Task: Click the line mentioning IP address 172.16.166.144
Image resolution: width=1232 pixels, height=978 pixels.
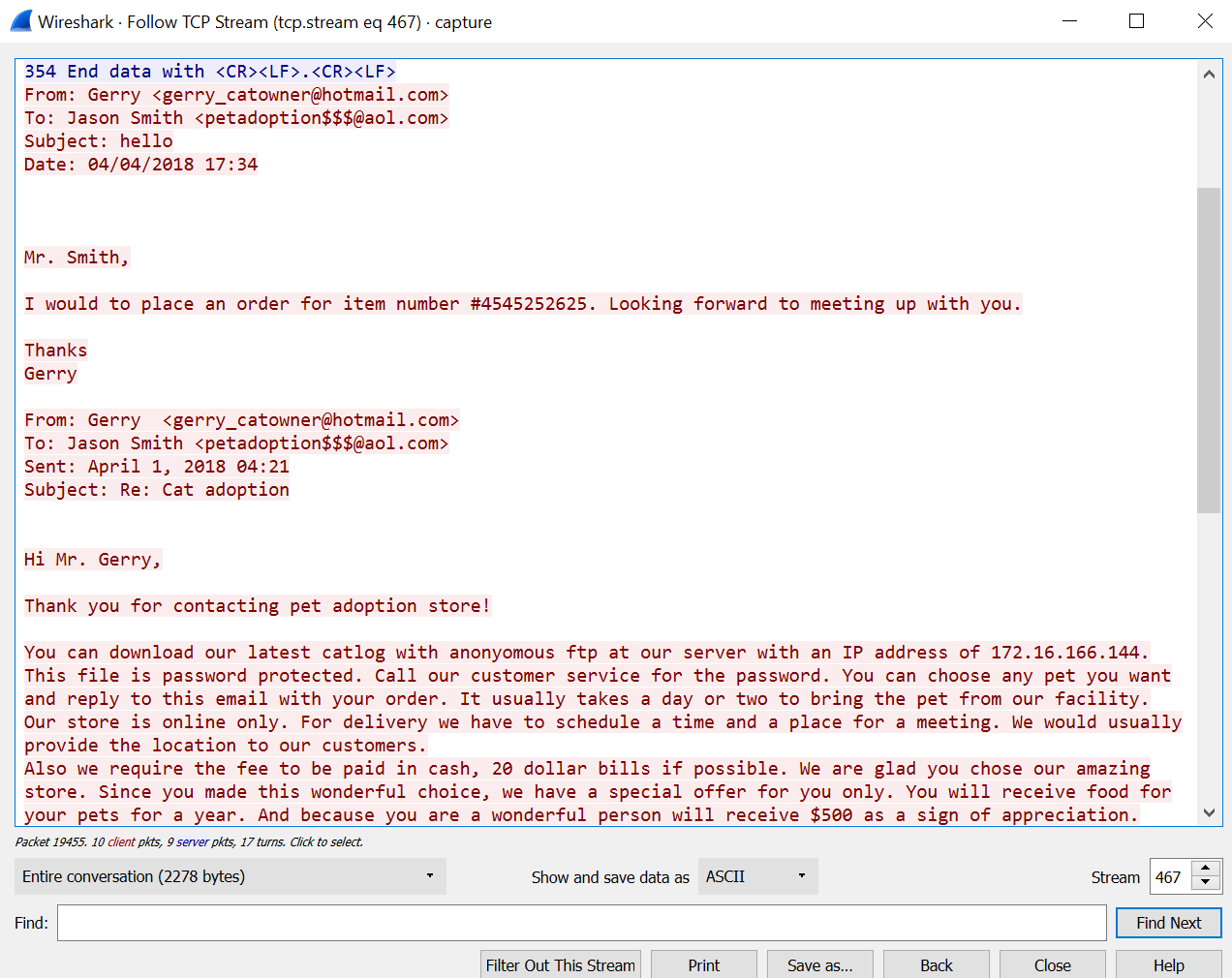Action: tap(587, 653)
